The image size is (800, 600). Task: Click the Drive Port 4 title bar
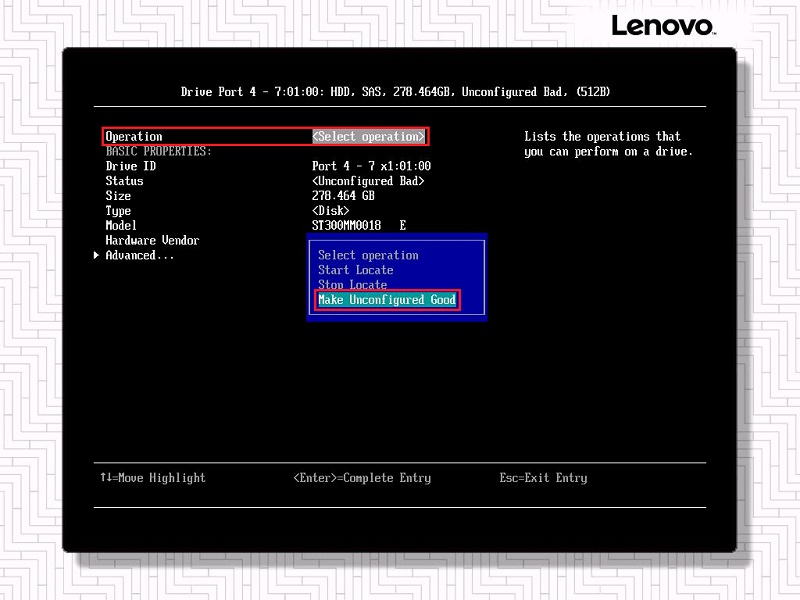coord(400,91)
